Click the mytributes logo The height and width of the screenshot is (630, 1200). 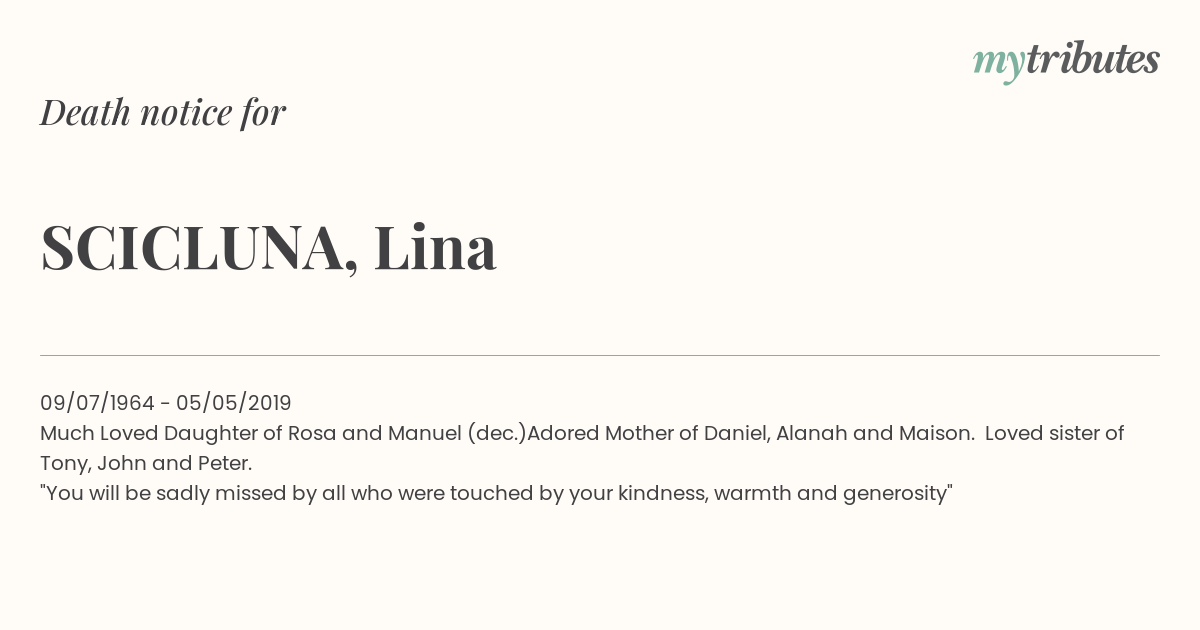[1066, 60]
